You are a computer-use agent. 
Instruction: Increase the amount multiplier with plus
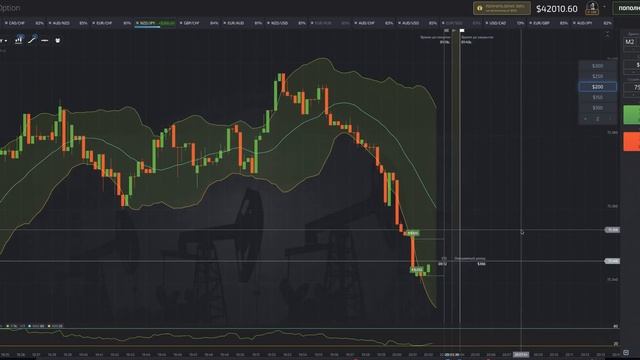coord(610,119)
